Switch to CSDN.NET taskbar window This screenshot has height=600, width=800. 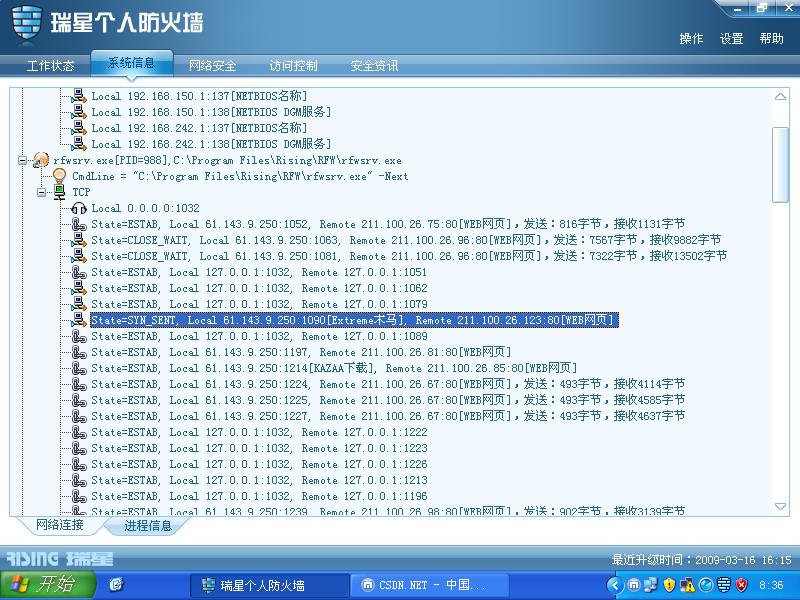430,585
